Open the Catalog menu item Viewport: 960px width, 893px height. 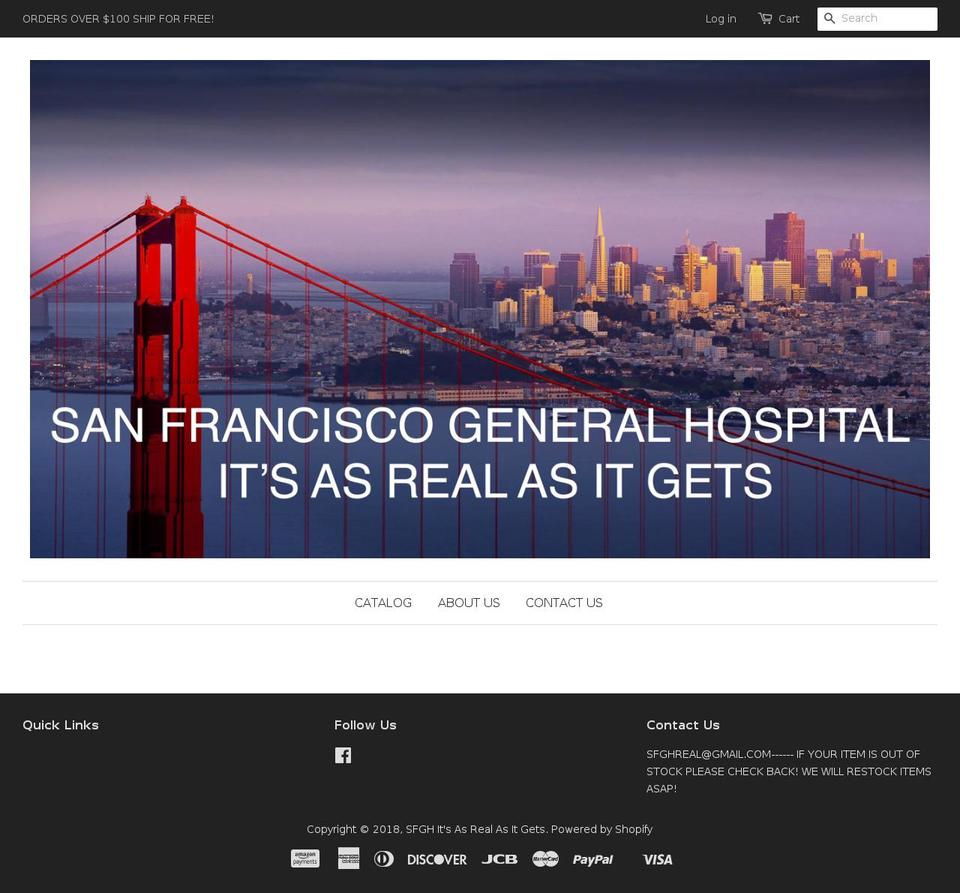tap(383, 603)
